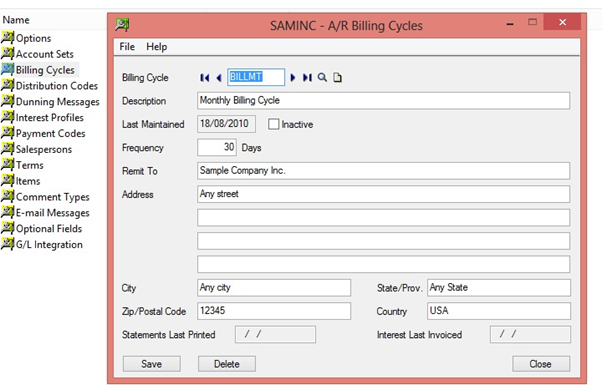This screenshot has width=602, height=385.
Task: Open the Salespersons icon
Action: click(7, 149)
